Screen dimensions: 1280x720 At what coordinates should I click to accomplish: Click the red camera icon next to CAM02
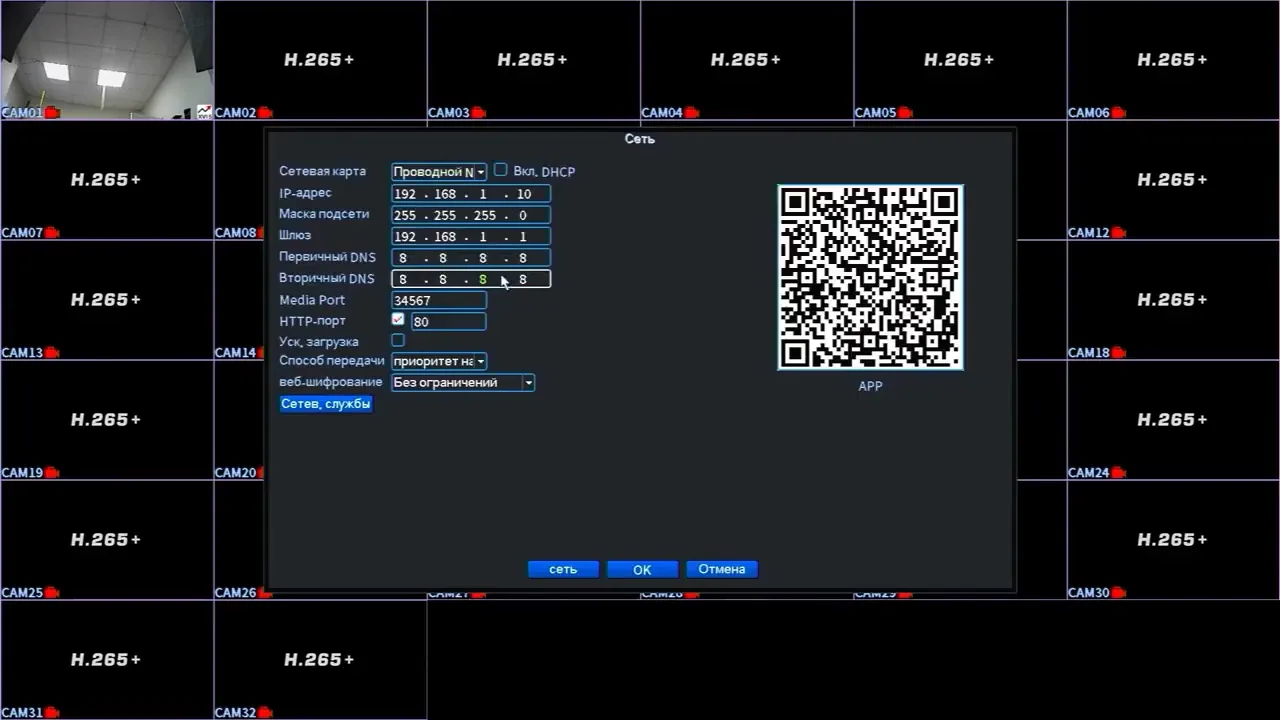point(265,113)
